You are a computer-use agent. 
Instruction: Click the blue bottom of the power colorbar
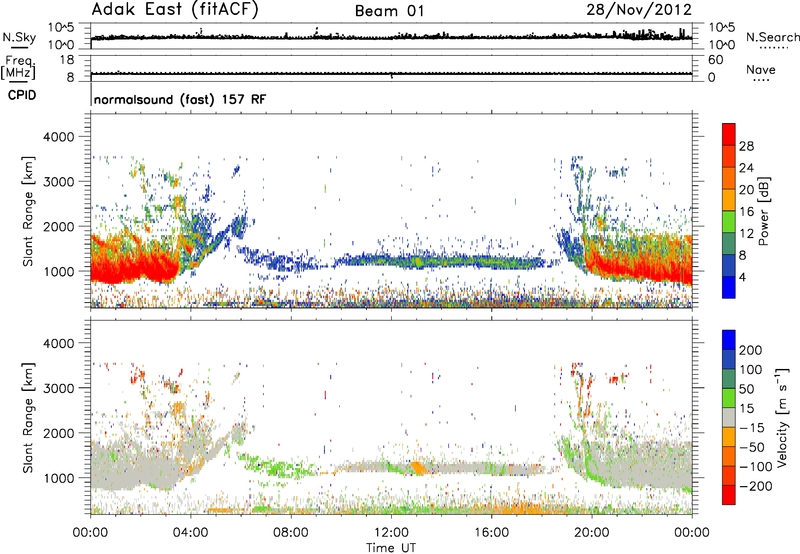pyautogui.click(x=729, y=287)
